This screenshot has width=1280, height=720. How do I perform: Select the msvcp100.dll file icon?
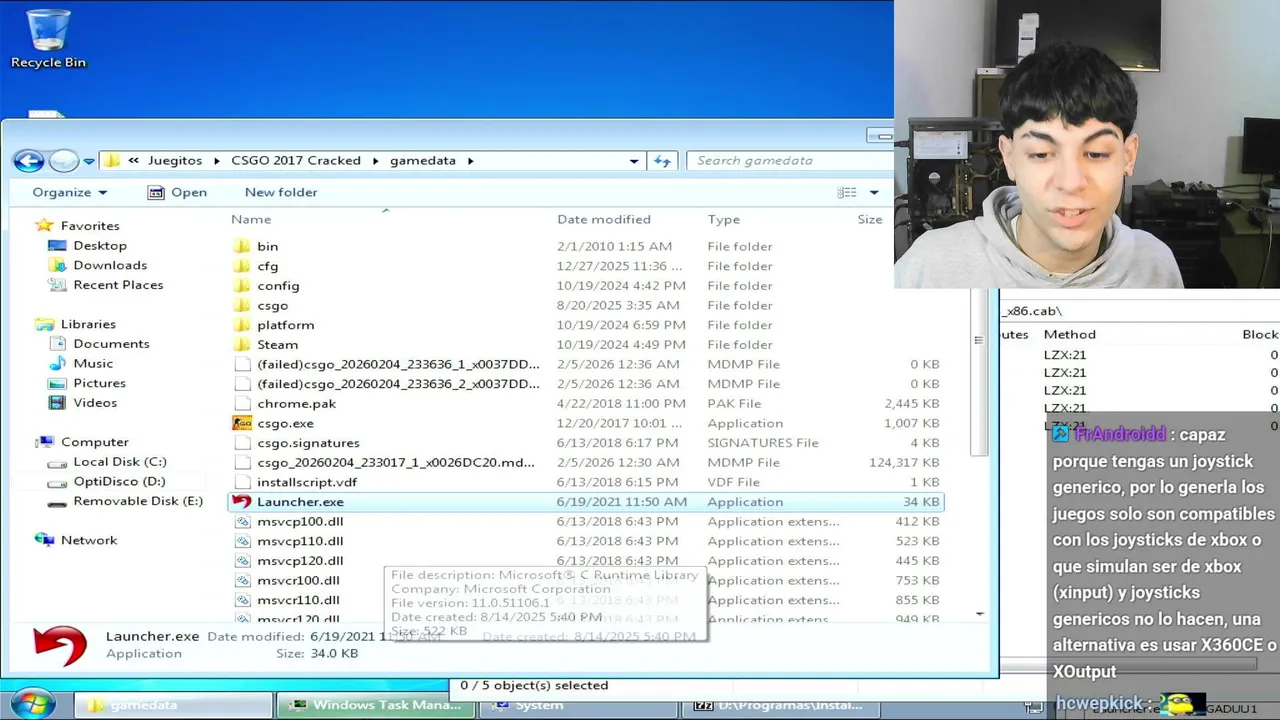tap(242, 521)
